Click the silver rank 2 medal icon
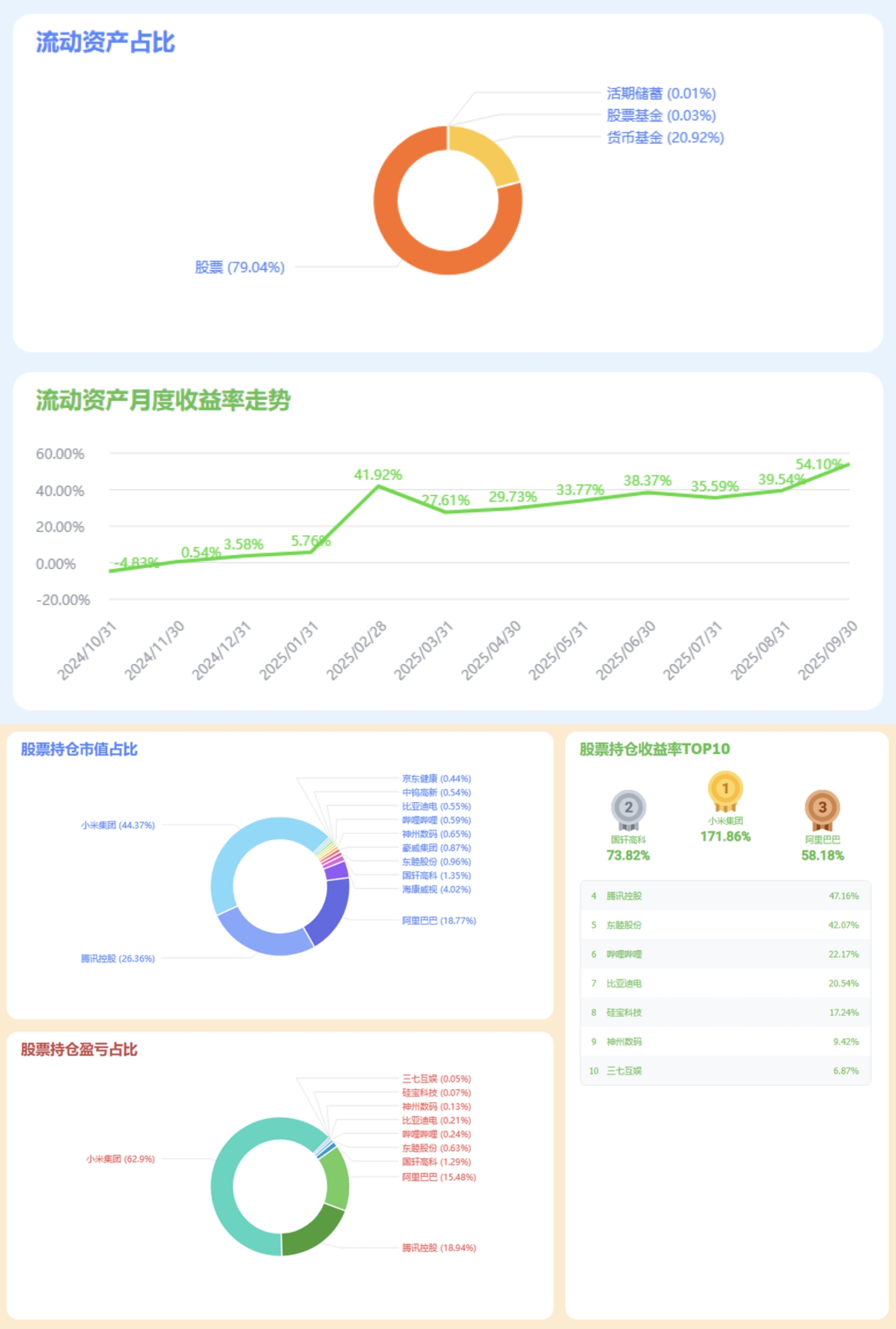Screen dimensions: 896x1329 [x=628, y=808]
